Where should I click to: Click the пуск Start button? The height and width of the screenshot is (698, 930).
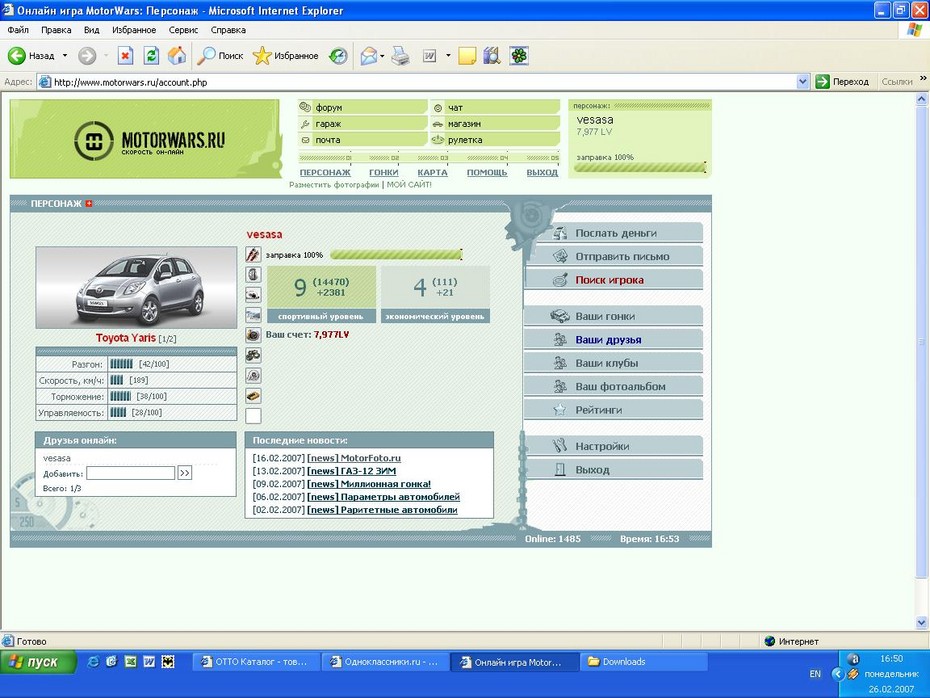coord(39,662)
